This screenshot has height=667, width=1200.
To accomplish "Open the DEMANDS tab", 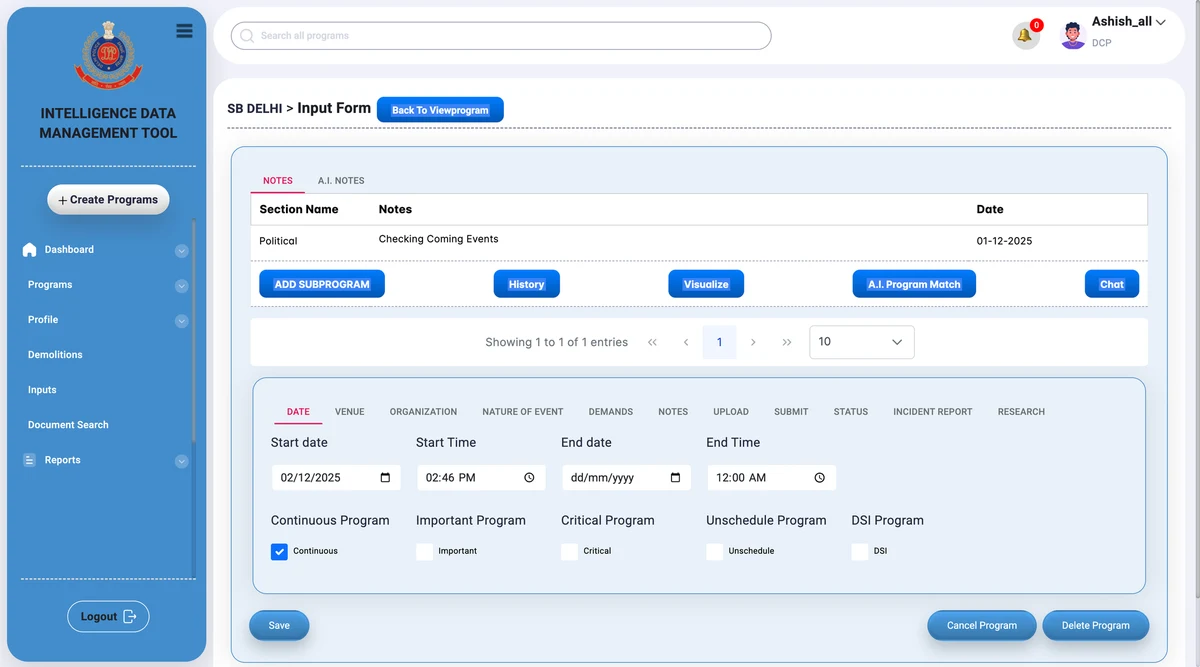I will pyautogui.click(x=611, y=412).
